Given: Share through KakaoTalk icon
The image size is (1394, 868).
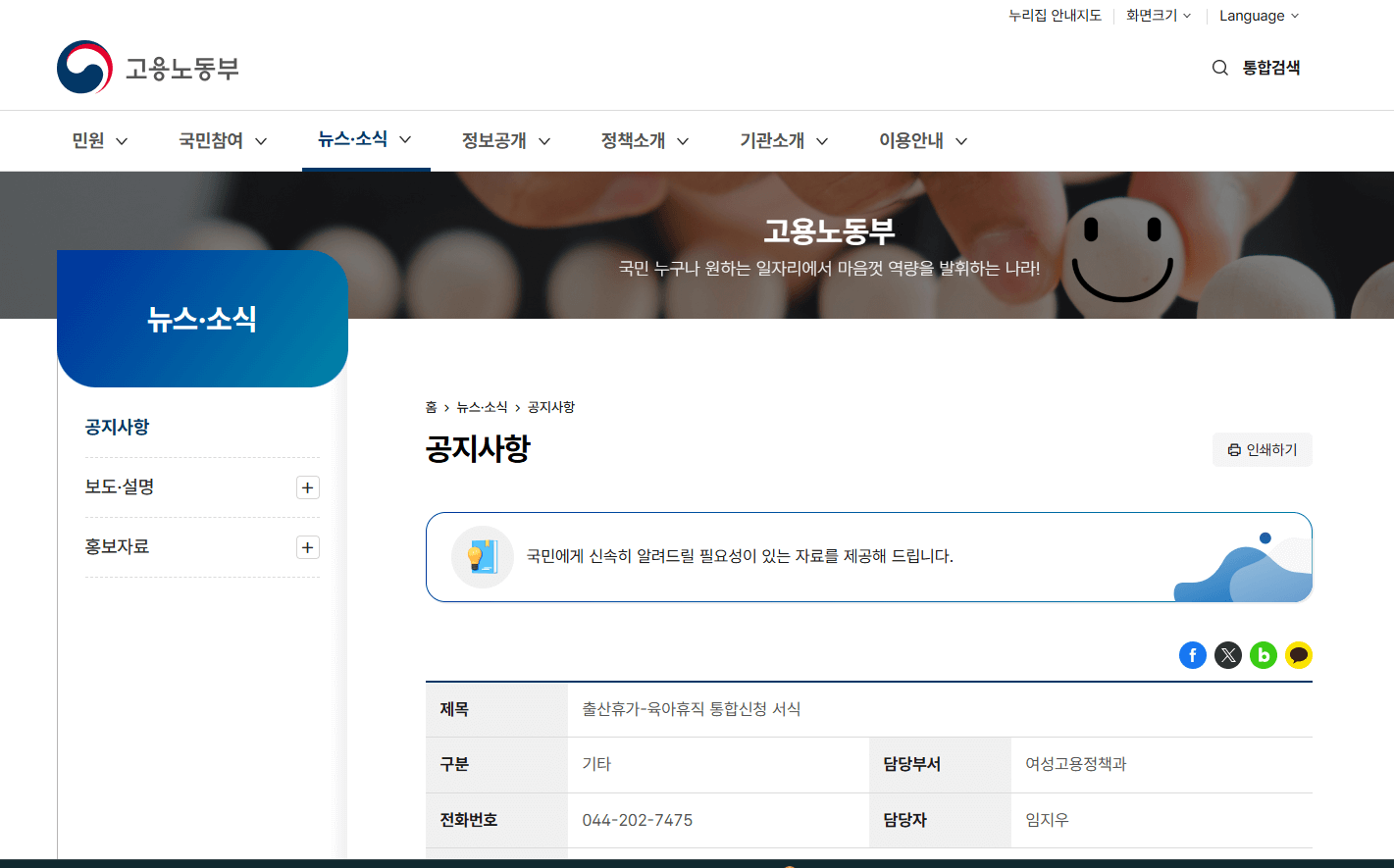Looking at the screenshot, I should pos(1299,654).
